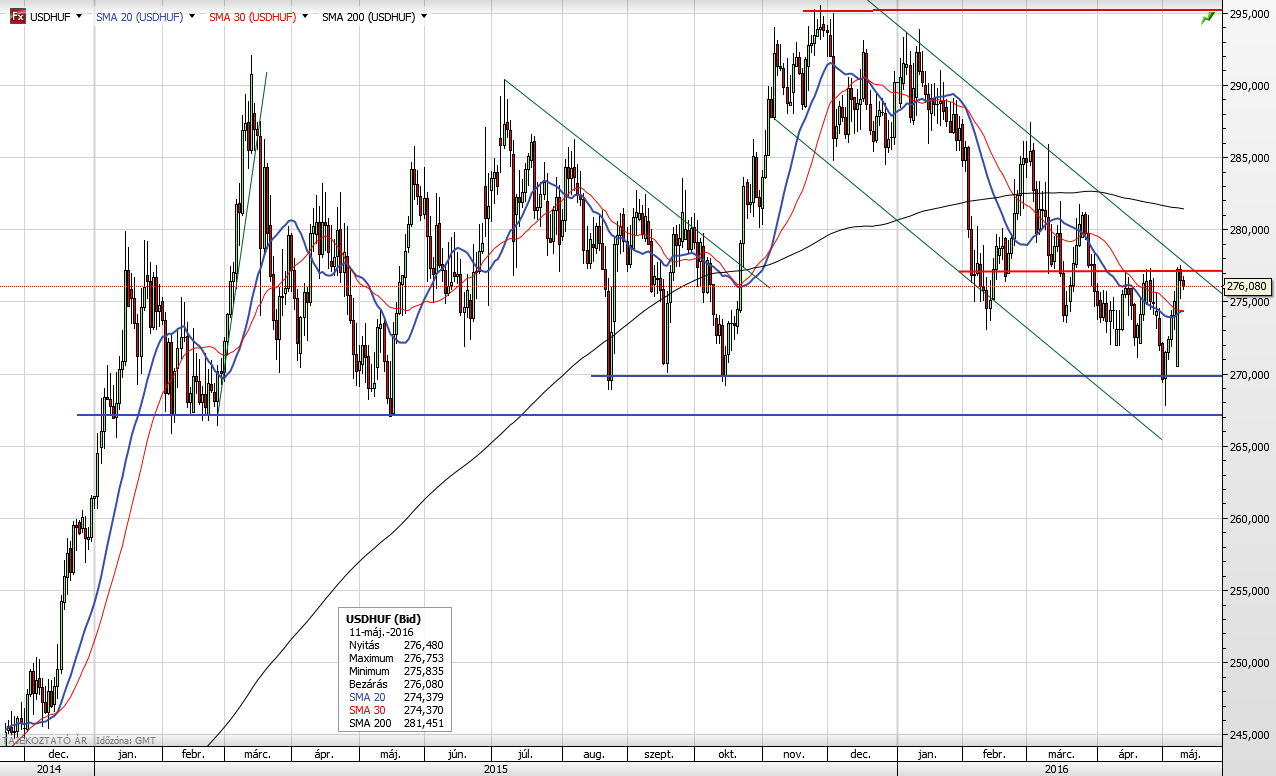Click the 260,000 price axis label
This screenshot has width=1276, height=776.
coord(1248,519)
